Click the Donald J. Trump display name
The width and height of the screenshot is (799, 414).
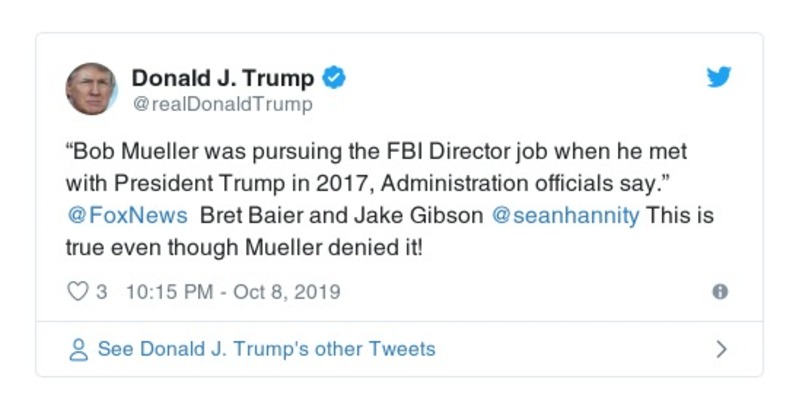pos(223,78)
